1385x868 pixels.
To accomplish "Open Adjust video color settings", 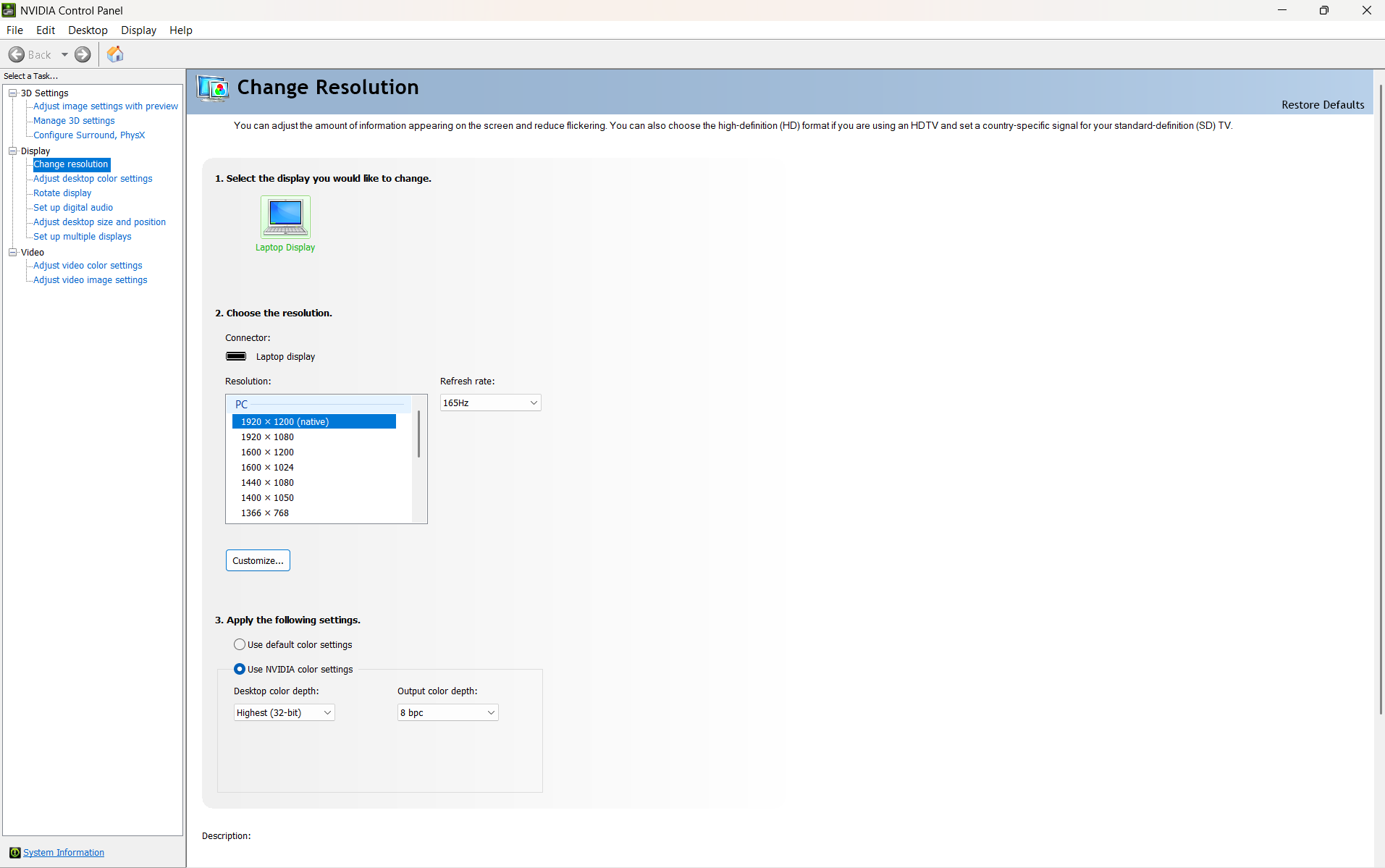I will pos(88,266).
